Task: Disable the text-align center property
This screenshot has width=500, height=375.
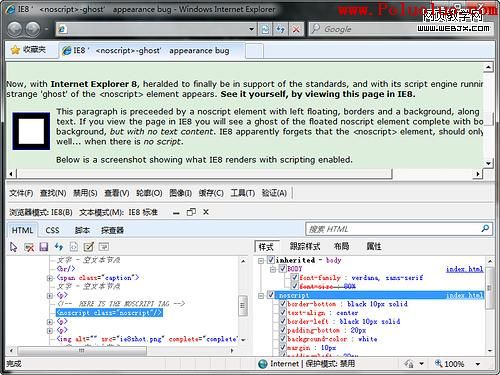Action: (283, 313)
